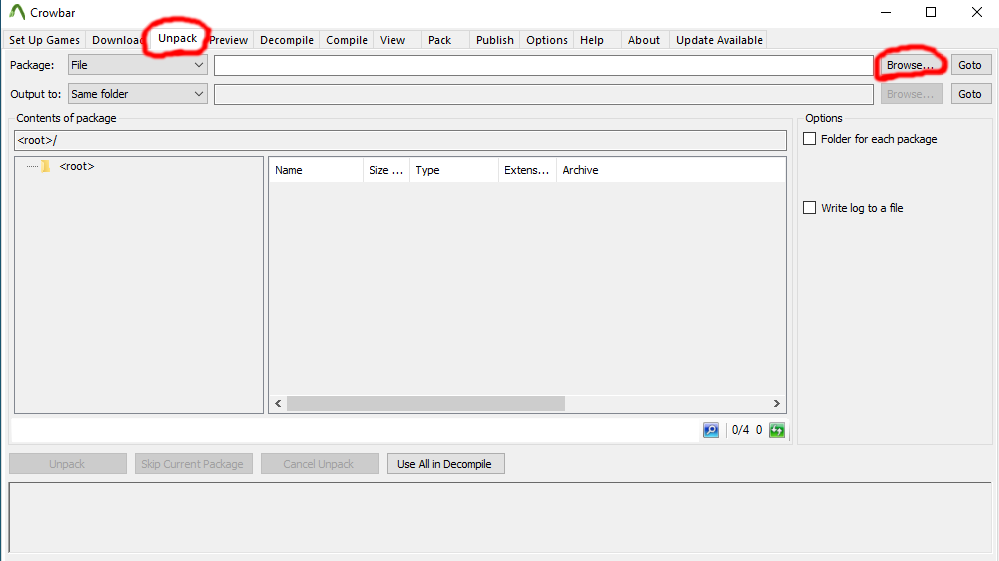
Task: Close the Crowbar window
Action: tap(977, 13)
